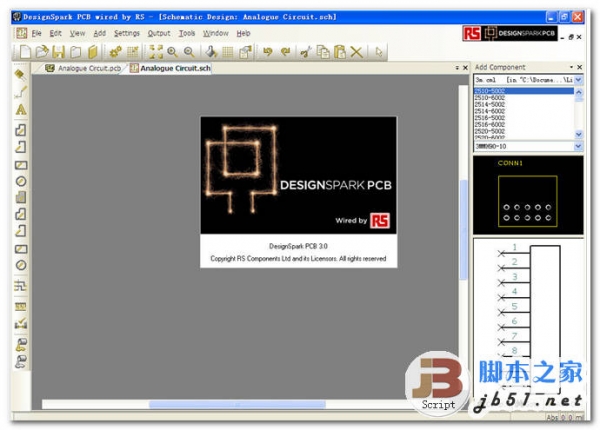
Task: Create a new design with New icon
Action: pyautogui.click(x=25, y=52)
